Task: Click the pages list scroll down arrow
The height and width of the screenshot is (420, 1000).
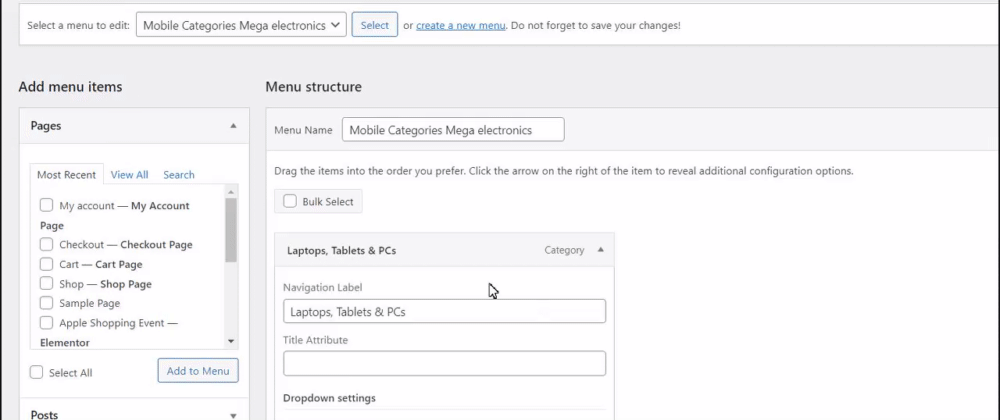Action: [231, 341]
